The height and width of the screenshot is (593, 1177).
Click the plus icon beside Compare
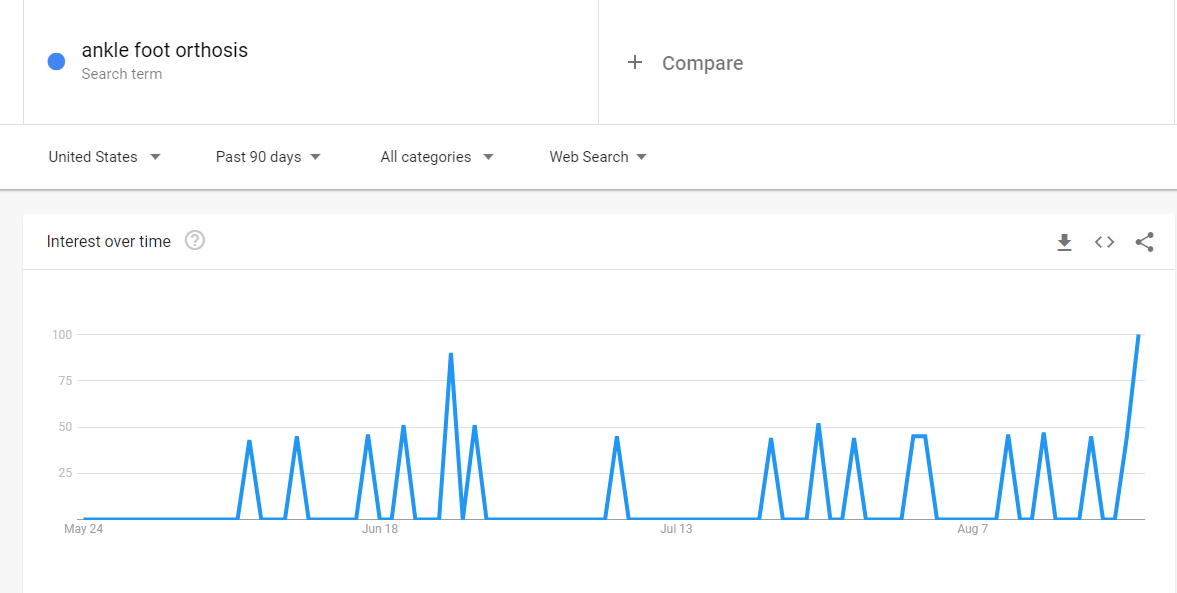[634, 63]
